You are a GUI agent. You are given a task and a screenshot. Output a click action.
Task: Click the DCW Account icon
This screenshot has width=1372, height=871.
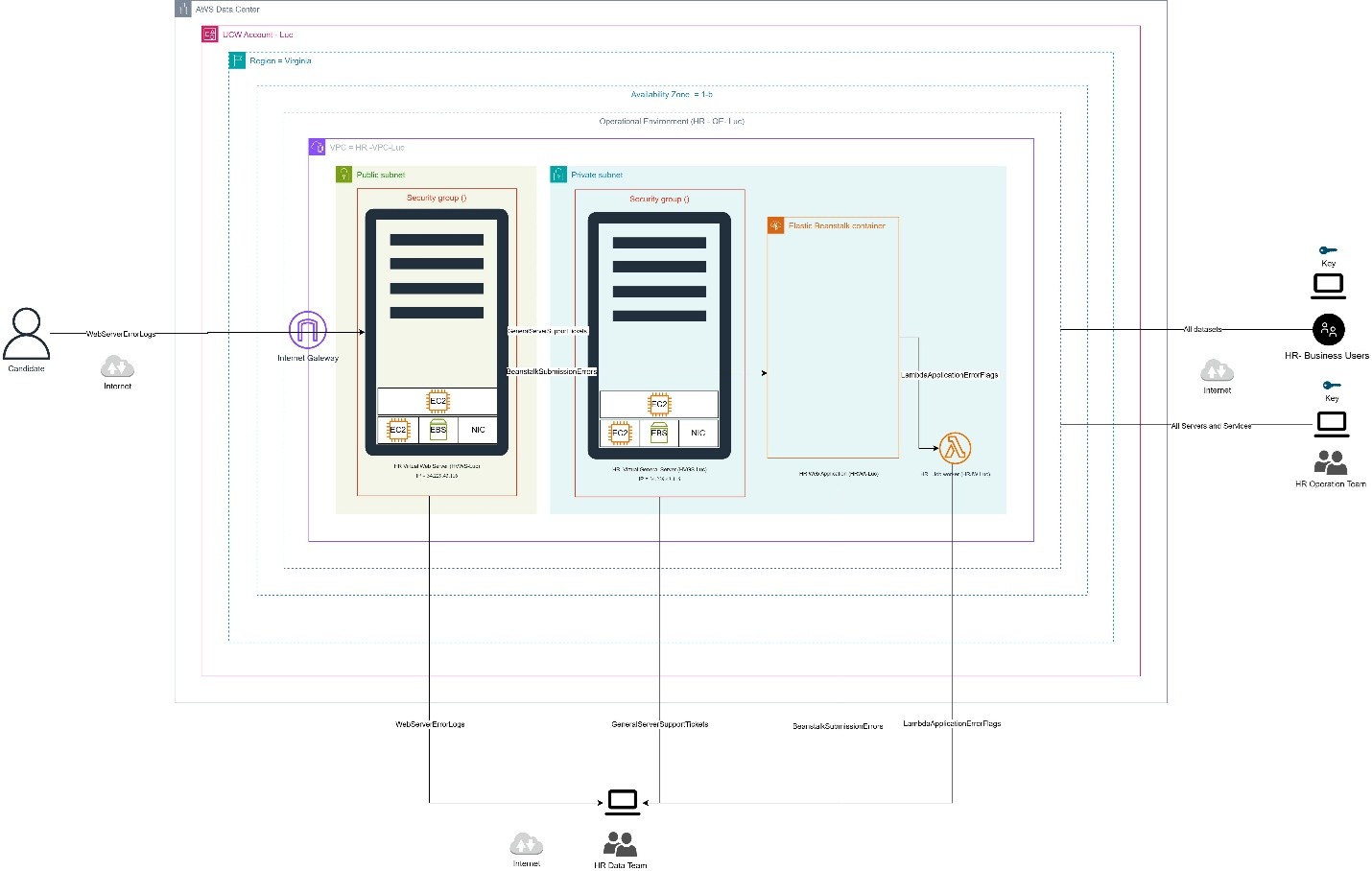pos(210,35)
